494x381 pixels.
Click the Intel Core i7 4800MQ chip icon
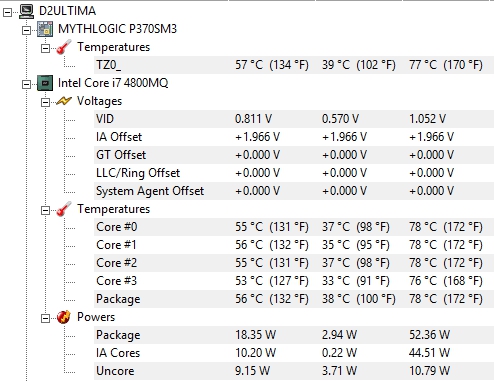pos(45,83)
